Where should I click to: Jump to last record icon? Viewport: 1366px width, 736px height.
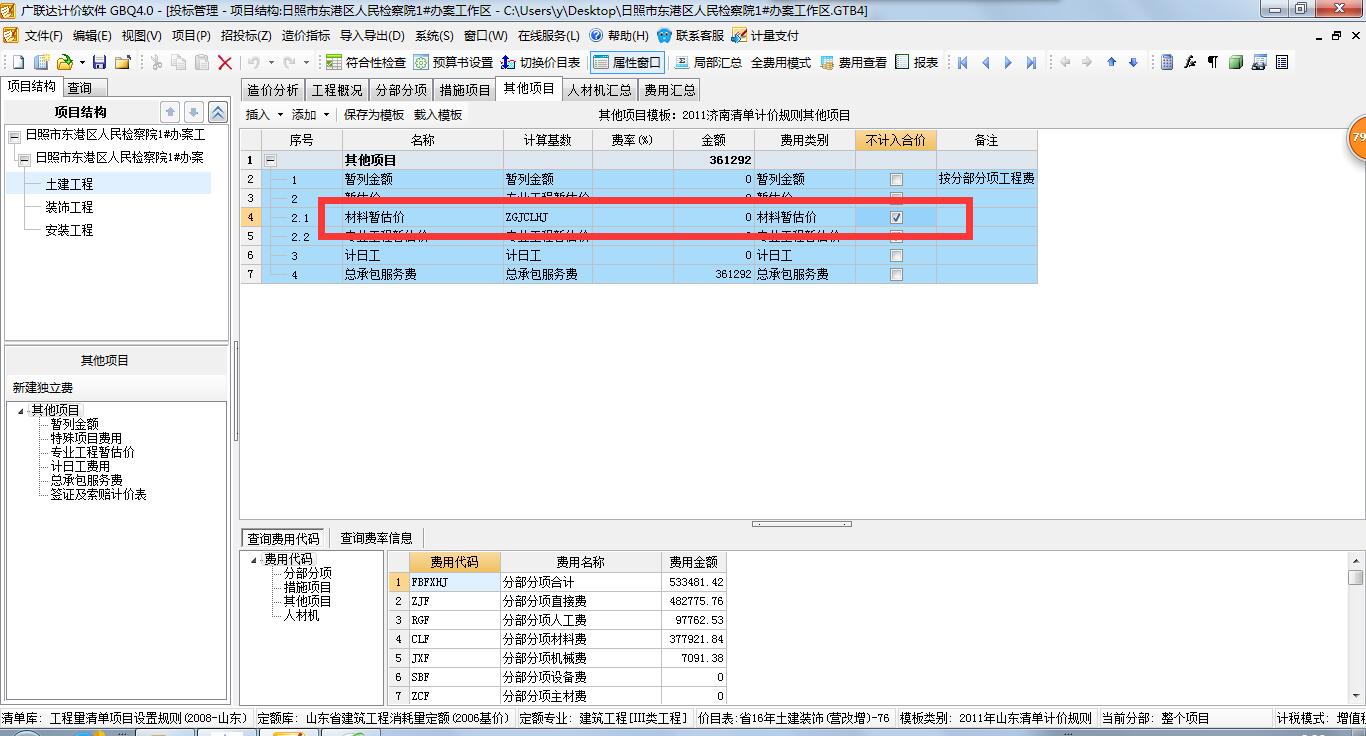(x=1032, y=62)
